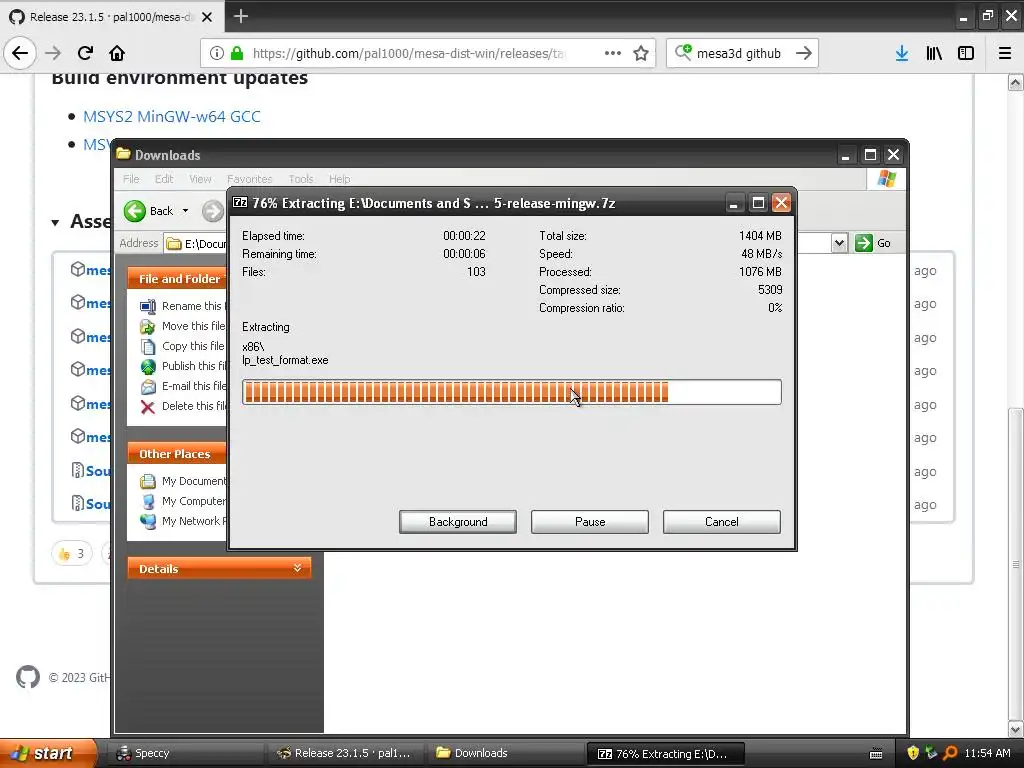Click the mesa3d github search box
Viewport: 1024px width, 768px height.
(739, 53)
